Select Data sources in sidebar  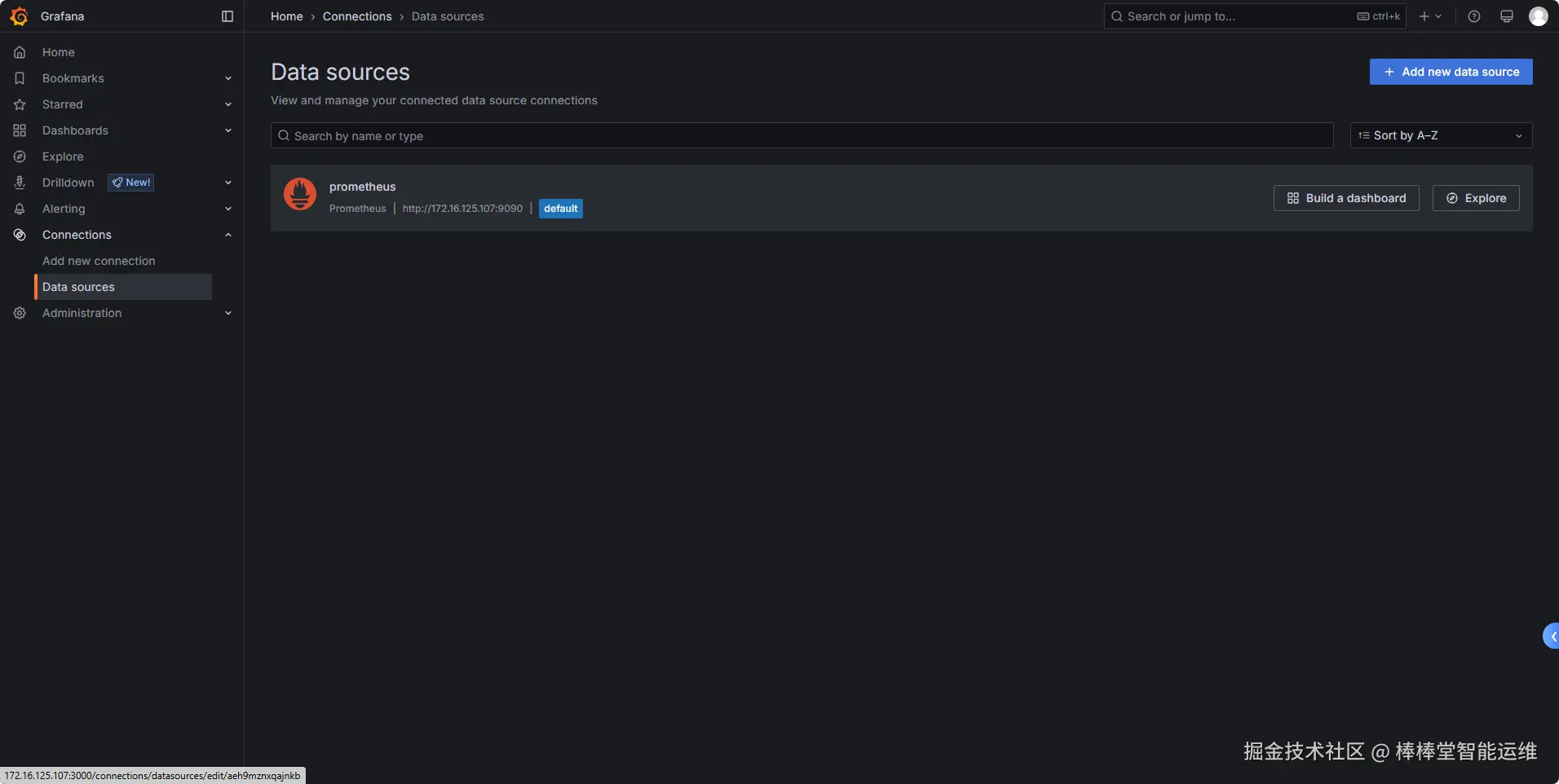pos(123,287)
